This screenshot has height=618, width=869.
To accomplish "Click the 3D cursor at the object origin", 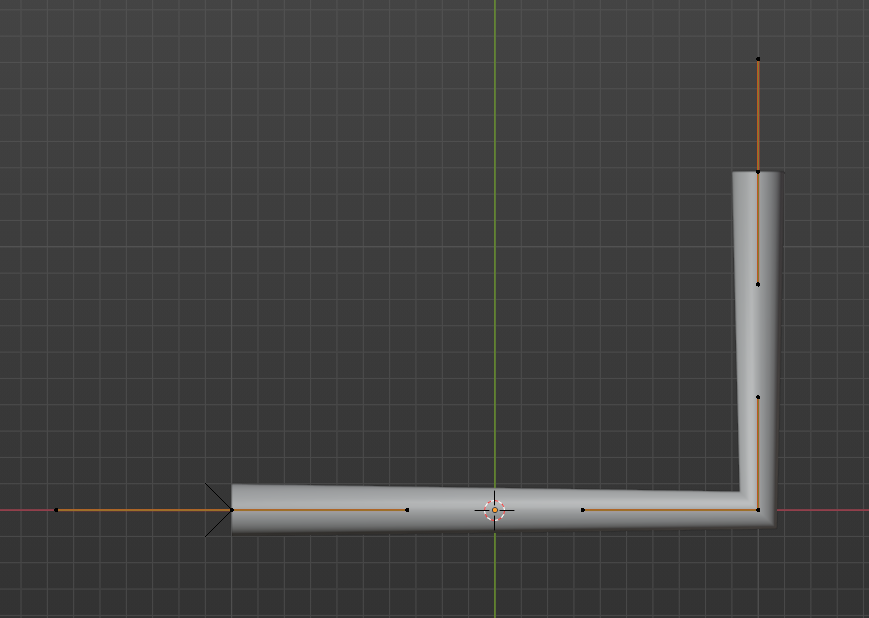I will coord(494,510).
